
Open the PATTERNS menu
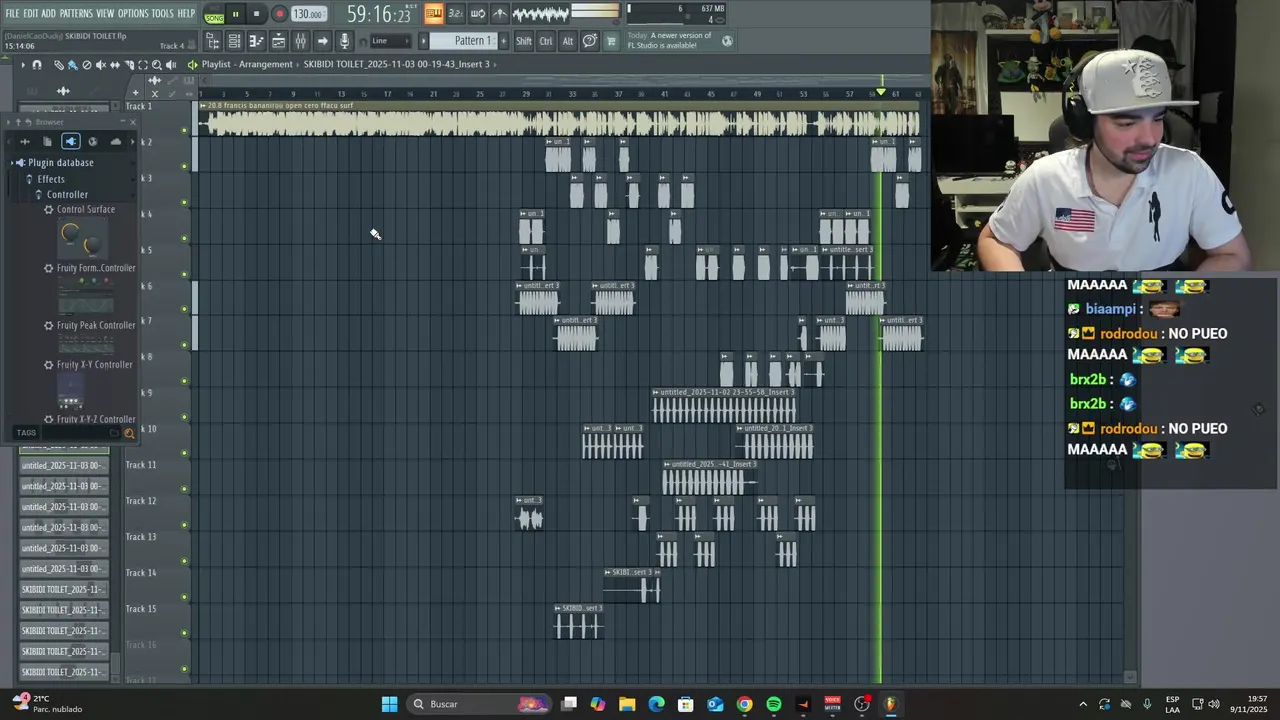click(x=75, y=13)
